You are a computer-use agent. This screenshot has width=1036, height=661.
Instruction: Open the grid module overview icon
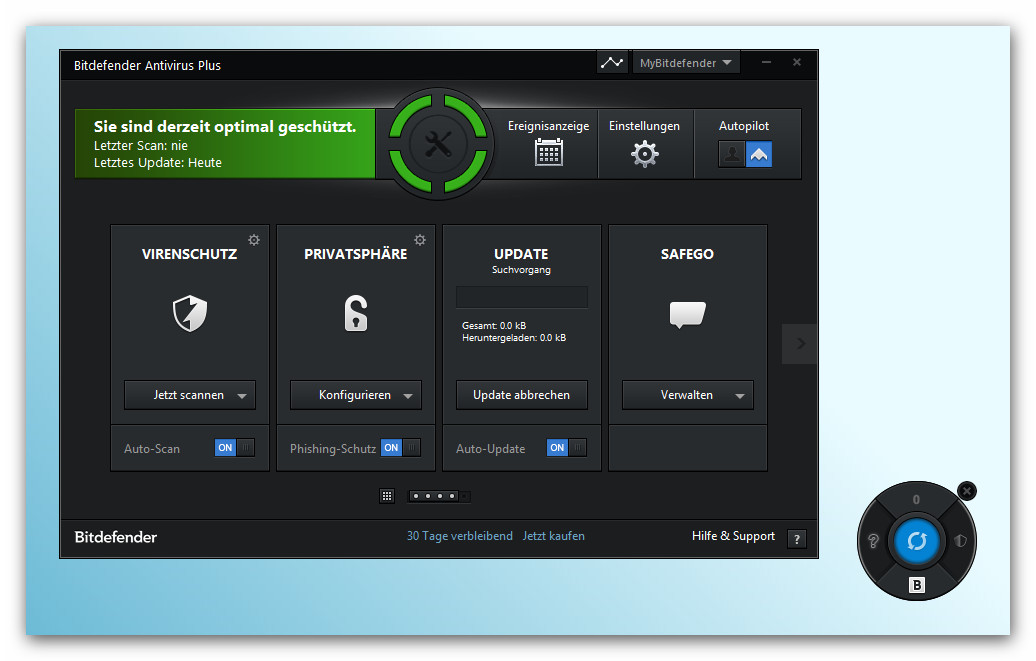387,495
